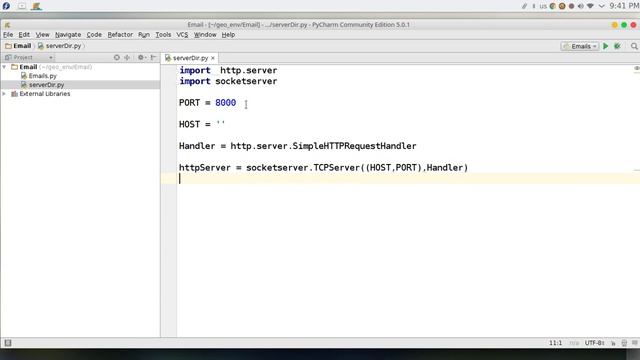Open the Edit menu
640x360 pixels.
pos(24,35)
